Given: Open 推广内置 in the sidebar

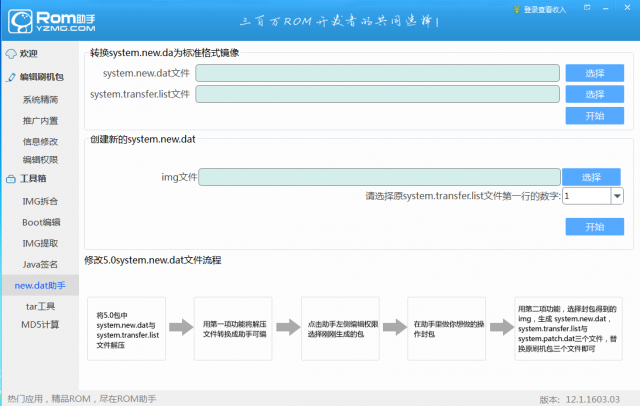Looking at the screenshot, I should (40, 121).
